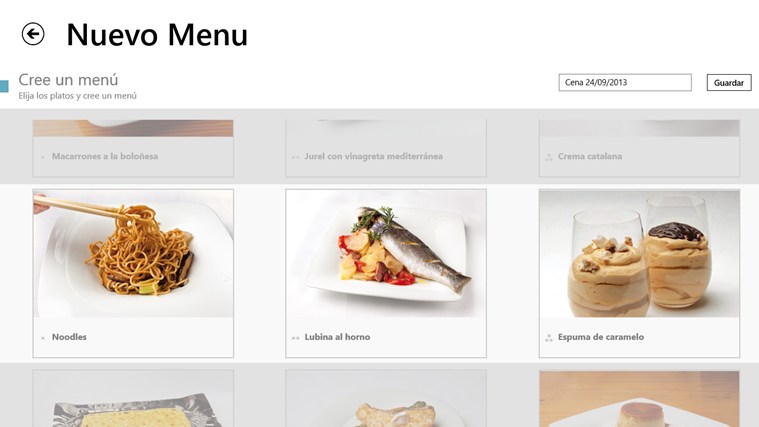Viewport: 759px width, 427px height.
Task: Click the dots icon beside Crema catalana
Action: [x=548, y=157]
